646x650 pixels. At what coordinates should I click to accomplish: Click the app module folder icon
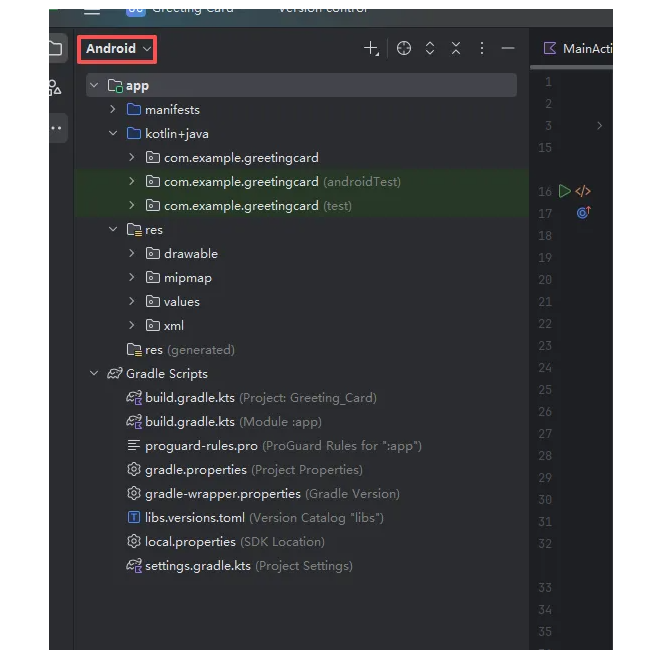pos(115,86)
